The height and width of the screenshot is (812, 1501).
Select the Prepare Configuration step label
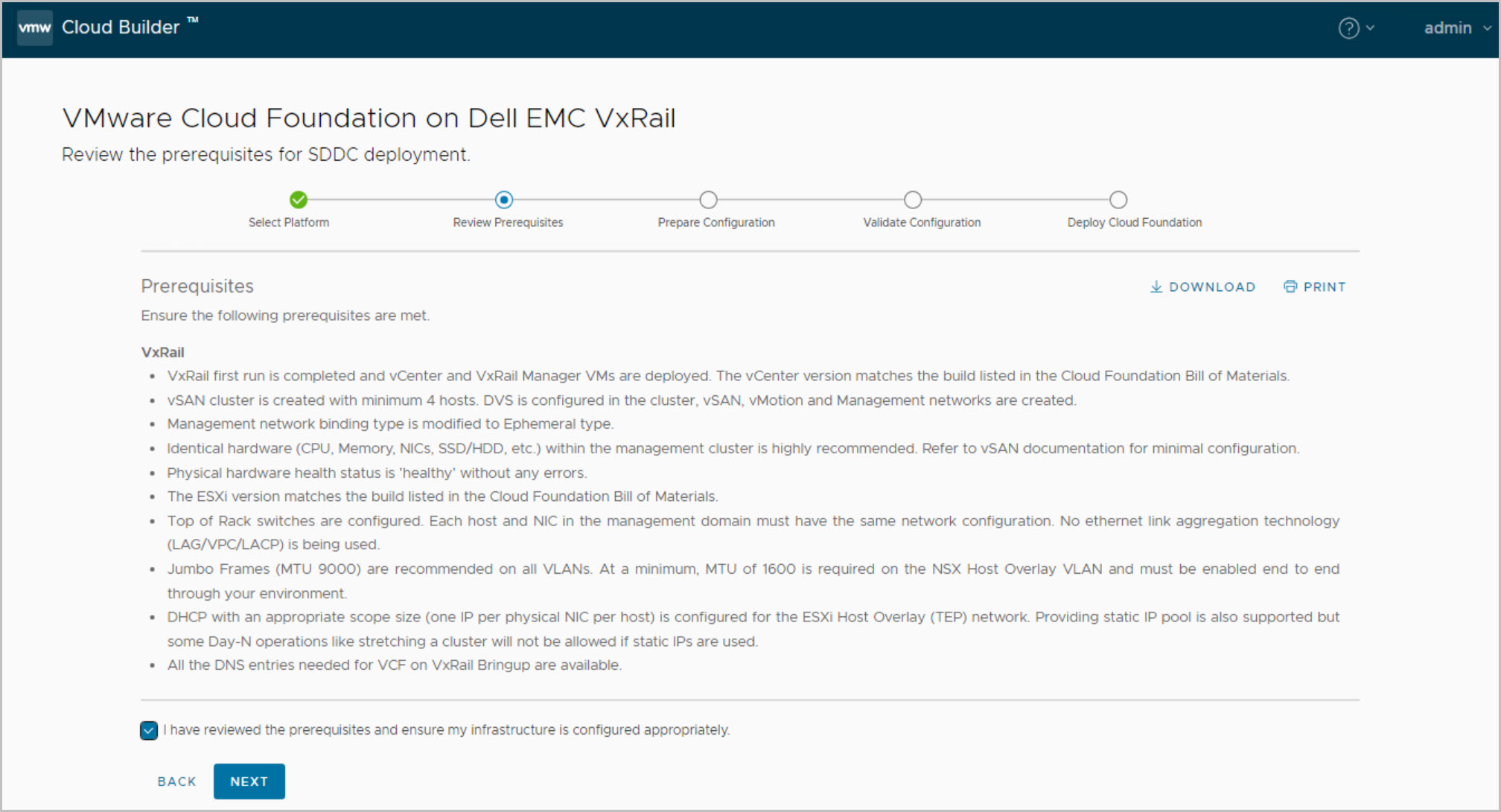click(x=716, y=223)
